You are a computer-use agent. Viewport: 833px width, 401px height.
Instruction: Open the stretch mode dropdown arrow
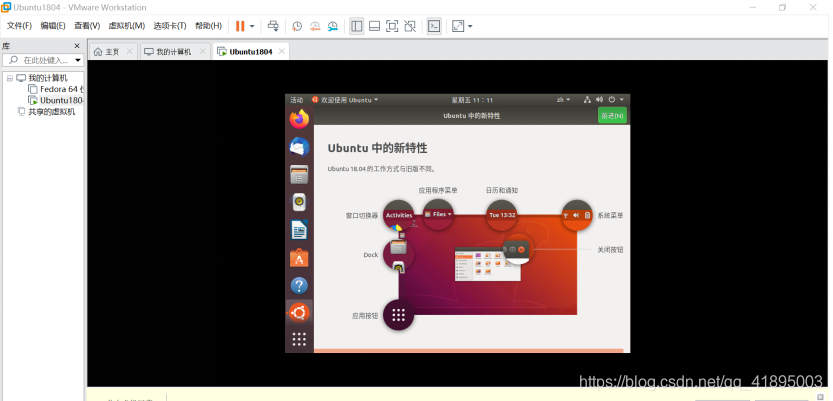point(470,26)
